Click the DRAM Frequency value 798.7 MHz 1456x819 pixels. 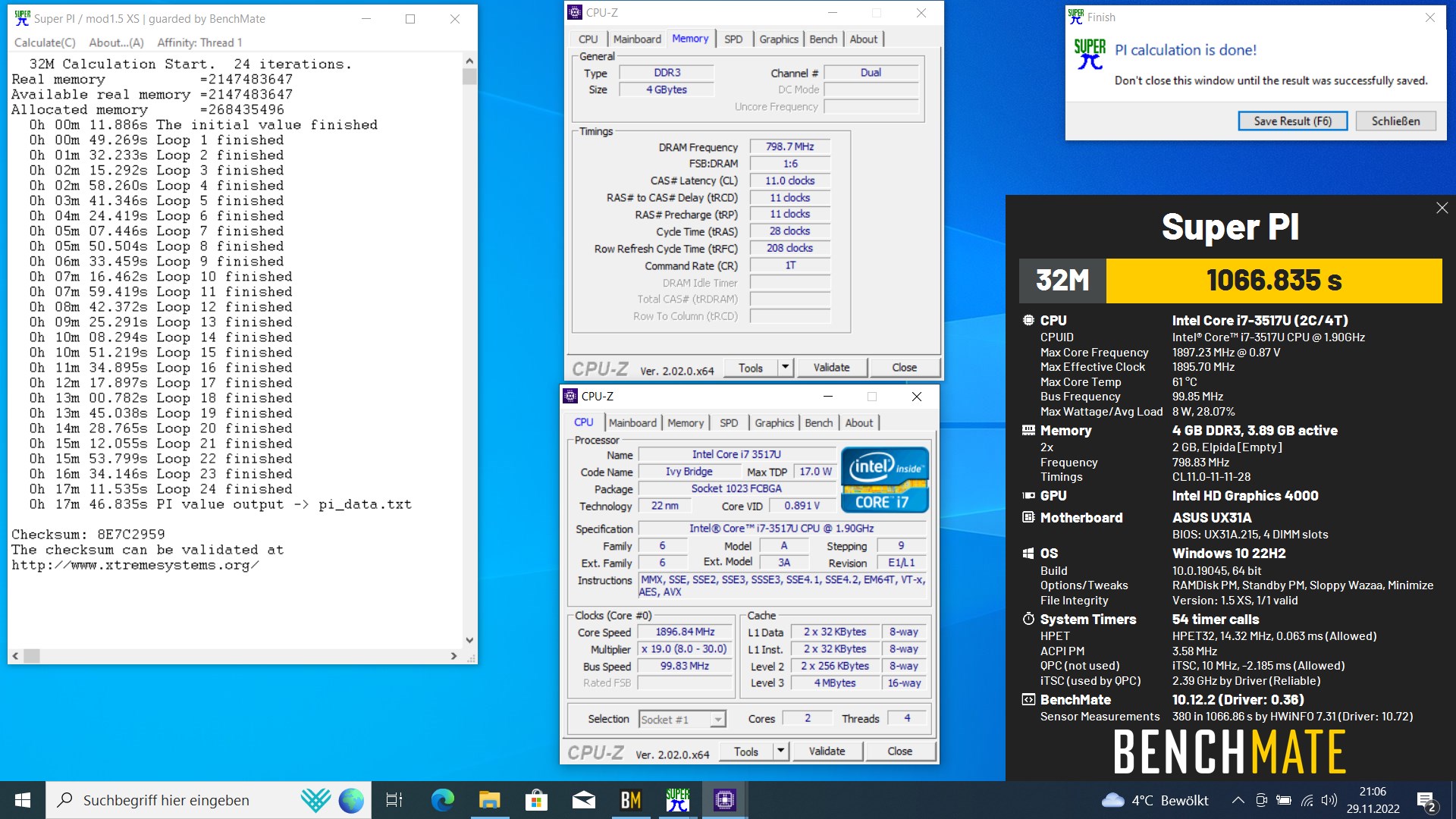[789, 146]
